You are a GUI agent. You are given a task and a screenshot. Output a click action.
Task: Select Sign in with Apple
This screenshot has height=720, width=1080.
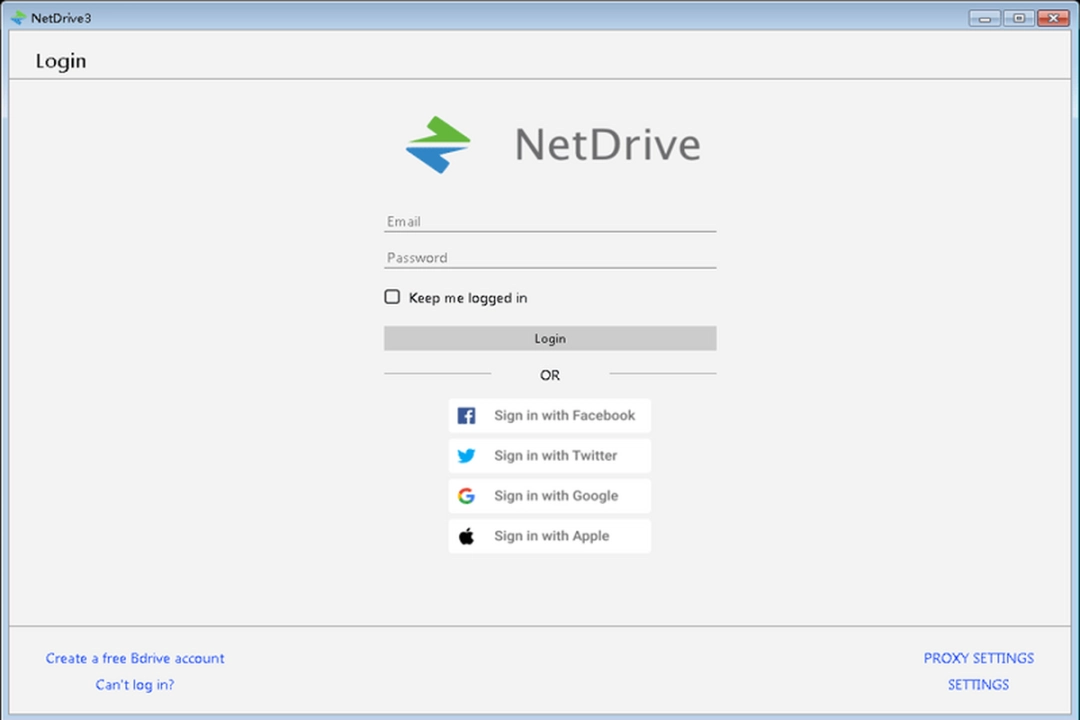click(551, 536)
